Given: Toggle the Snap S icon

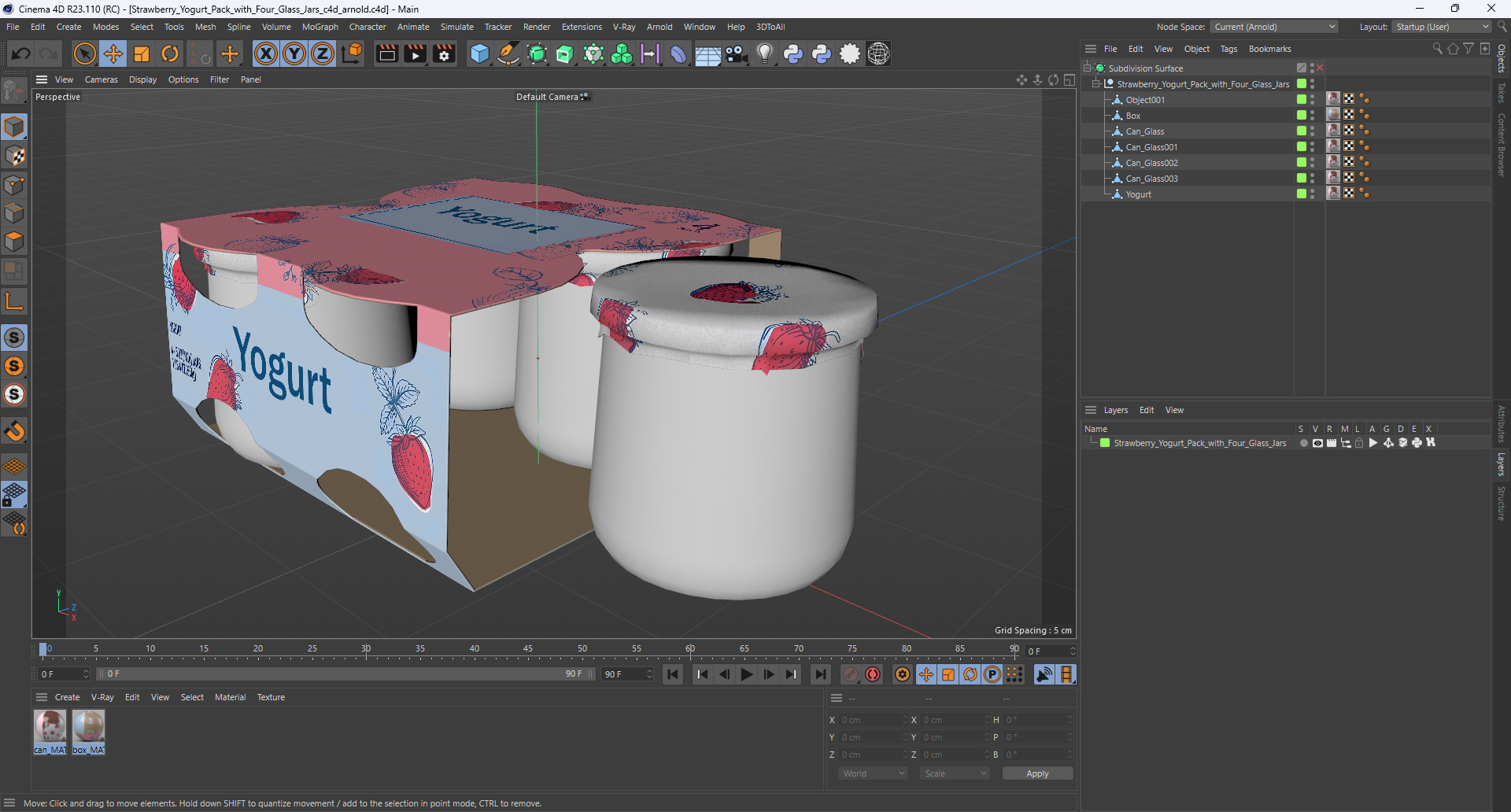Looking at the screenshot, I should [14, 338].
